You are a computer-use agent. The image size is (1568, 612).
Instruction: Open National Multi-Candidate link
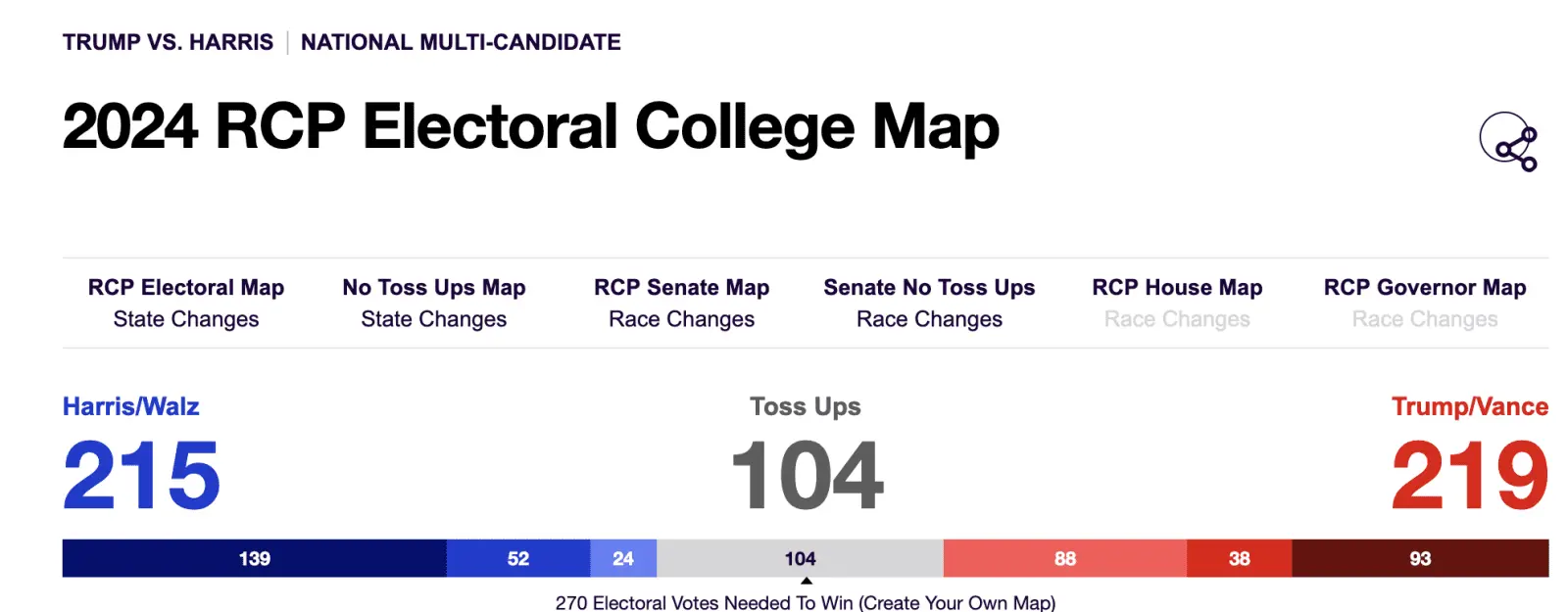[461, 42]
